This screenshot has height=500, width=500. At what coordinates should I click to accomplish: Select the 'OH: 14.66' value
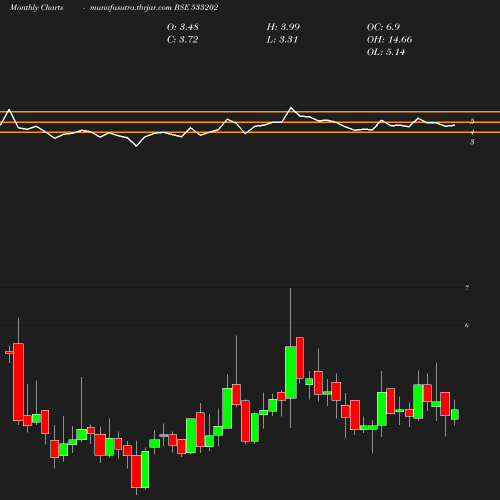coord(389,40)
